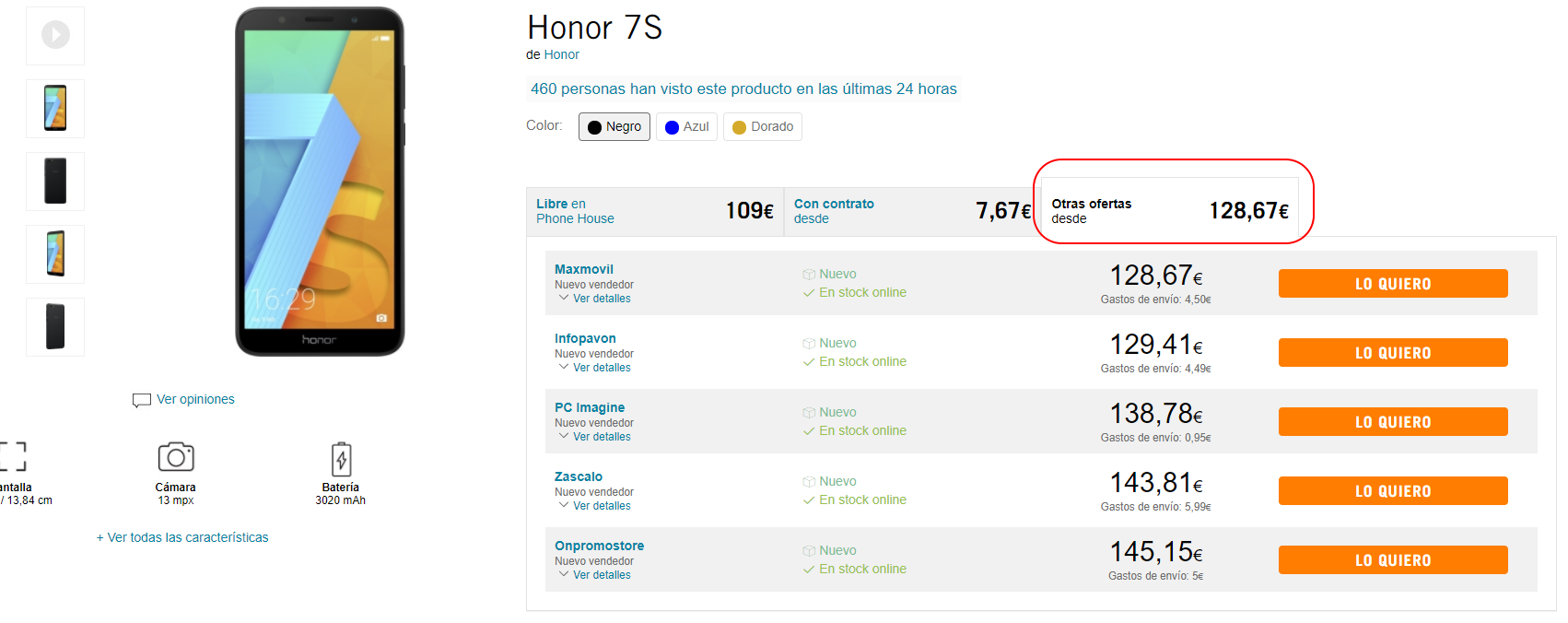Screen dimensions: 1568x623
Task: Expand Ver detalles for Zascalo
Action: coord(595,506)
